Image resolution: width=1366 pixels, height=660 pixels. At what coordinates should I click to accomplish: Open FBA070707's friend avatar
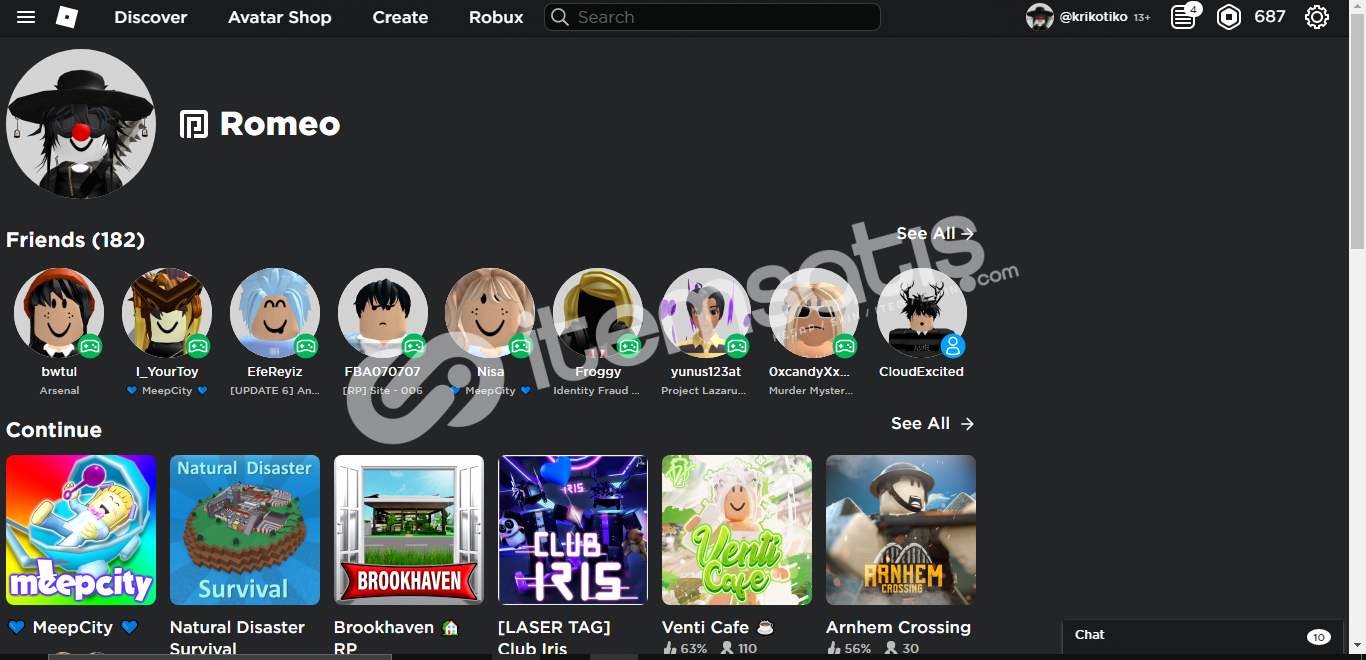(x=383, y=313)
